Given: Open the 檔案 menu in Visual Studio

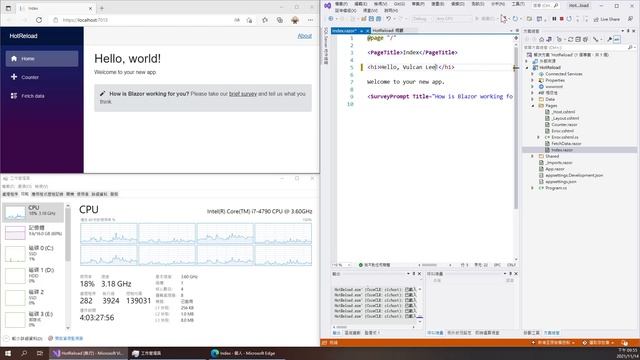Looking at the screenshot, I should (x=342, y=4).
